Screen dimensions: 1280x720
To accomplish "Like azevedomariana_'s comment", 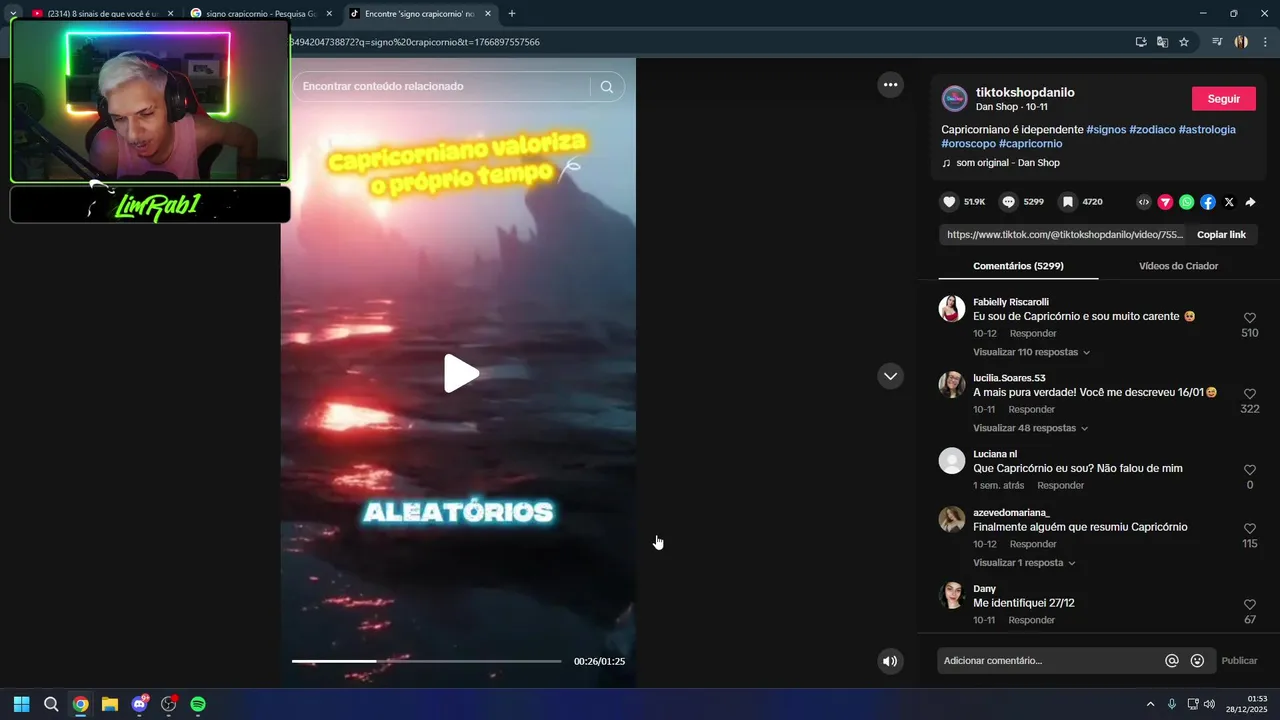I will pos(1249,528).
